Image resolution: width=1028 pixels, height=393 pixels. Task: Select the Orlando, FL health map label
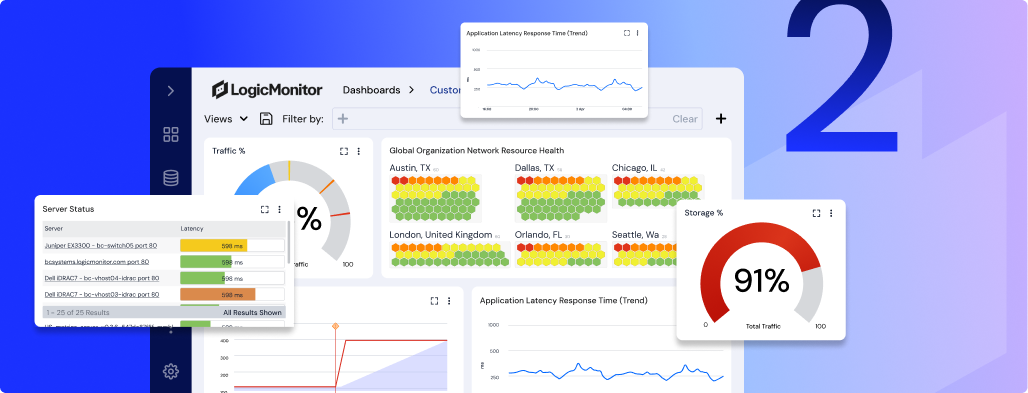pyautogui.click(x=538, y=234)
